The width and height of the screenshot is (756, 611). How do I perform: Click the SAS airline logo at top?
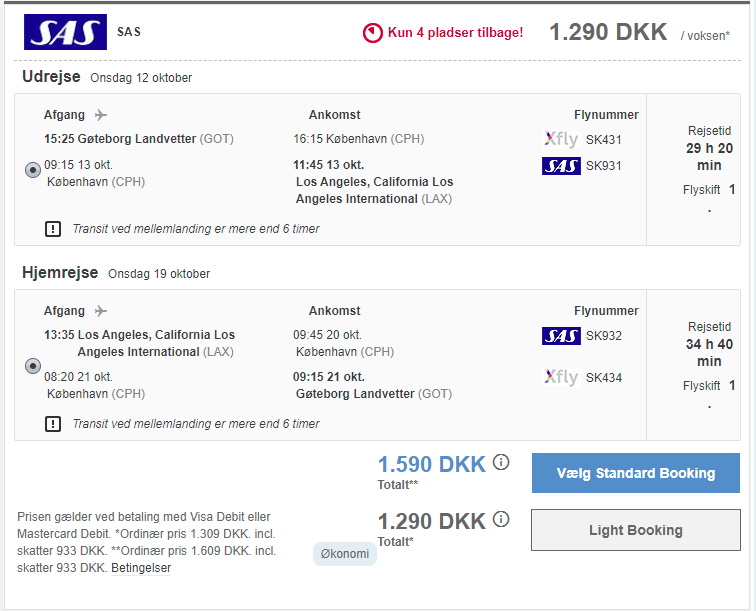65,32
